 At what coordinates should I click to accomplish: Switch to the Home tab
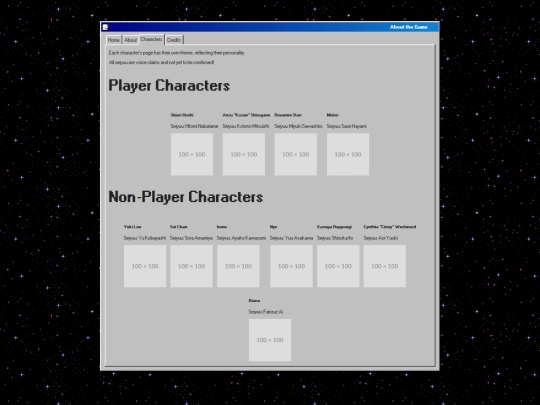pos(114,40)
